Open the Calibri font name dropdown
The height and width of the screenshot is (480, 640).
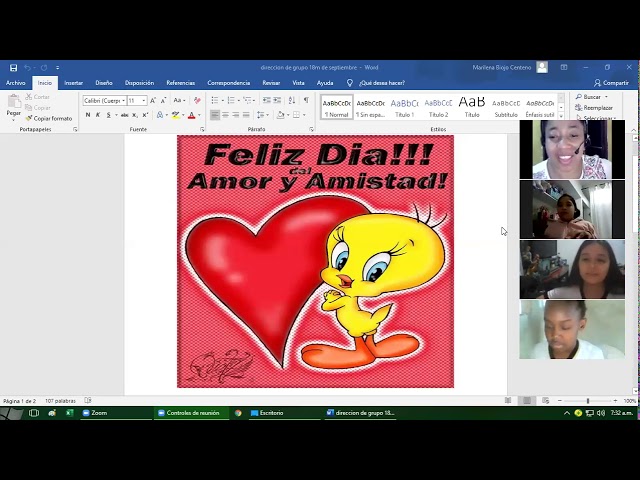pos(123,100)
